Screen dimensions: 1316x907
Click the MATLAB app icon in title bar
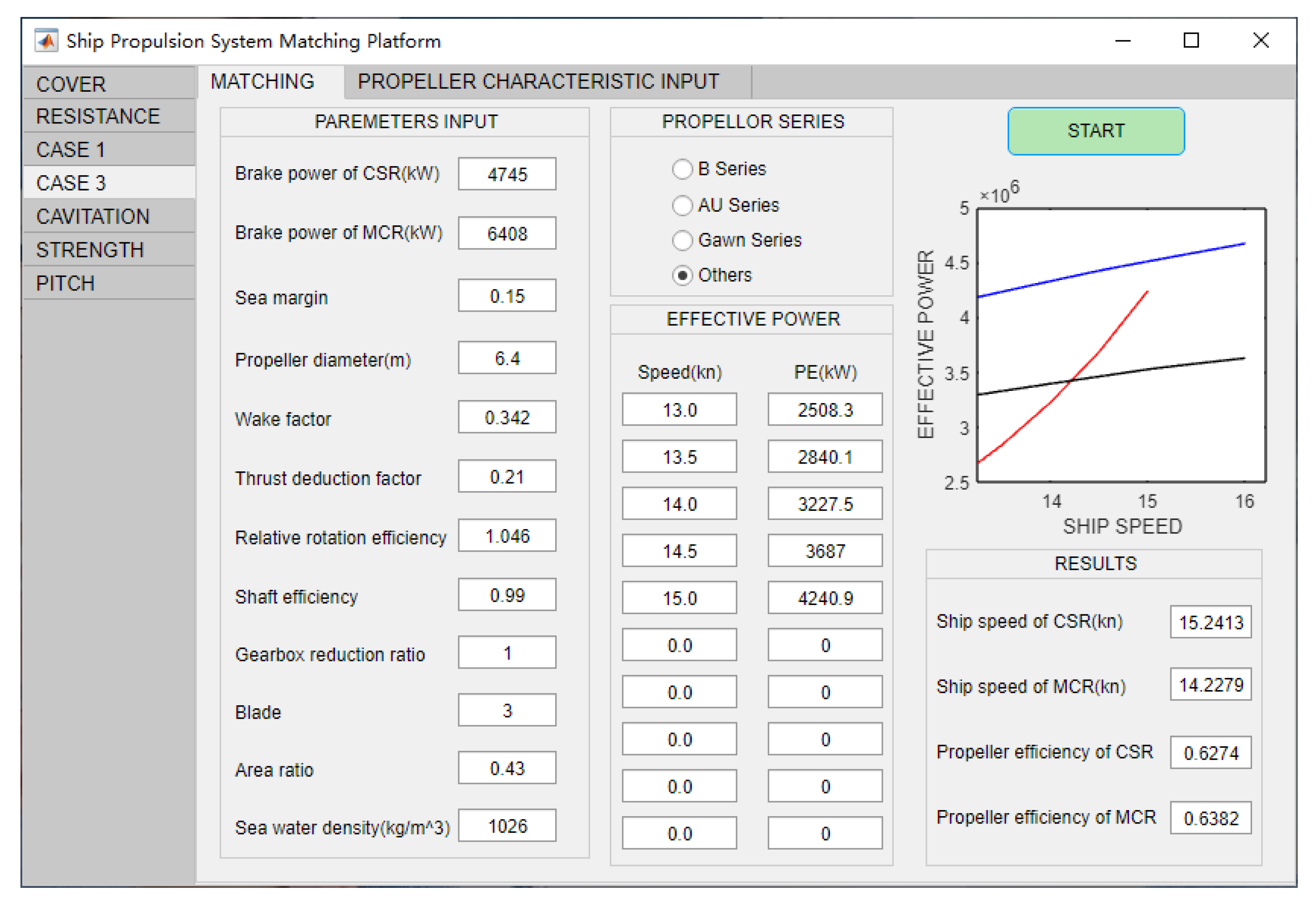[46, 41]
